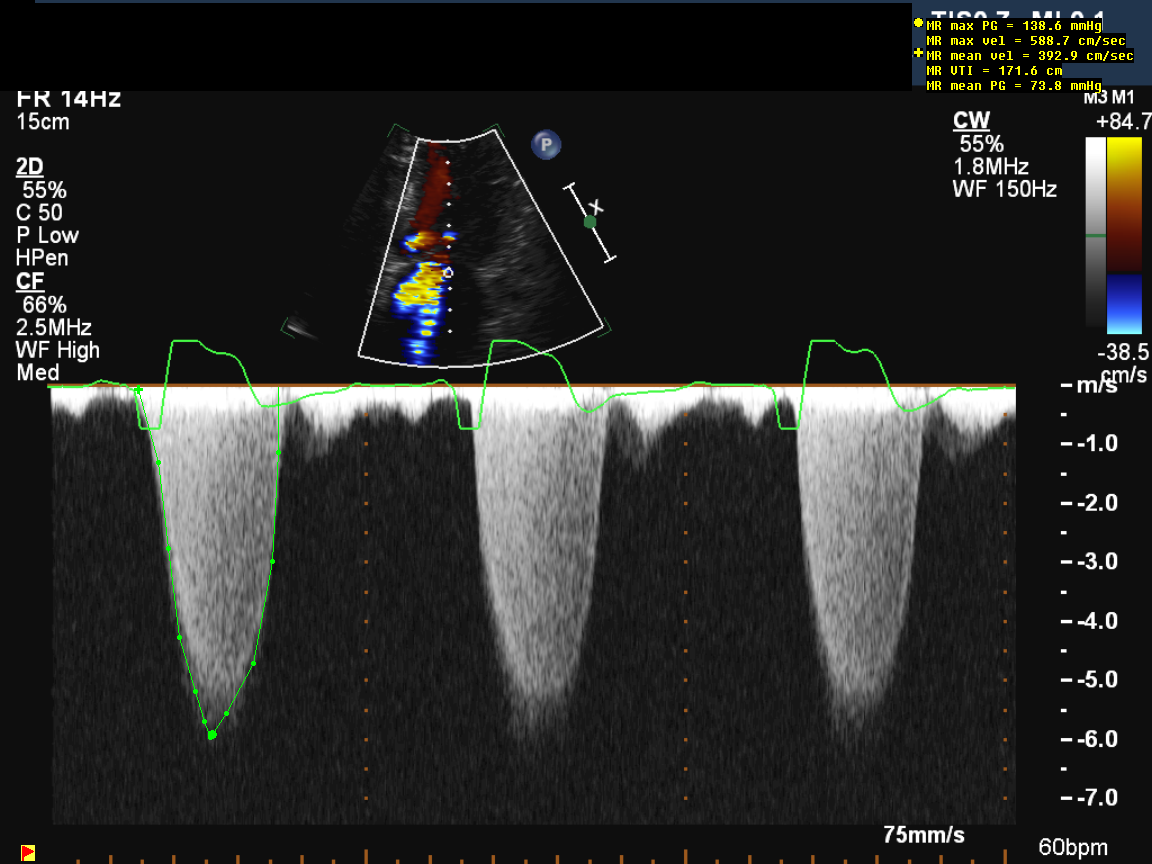The height and width of the screenshot is (864, 1152).
Task: Click the 15cm depth setting
Action: pos(43,122)
